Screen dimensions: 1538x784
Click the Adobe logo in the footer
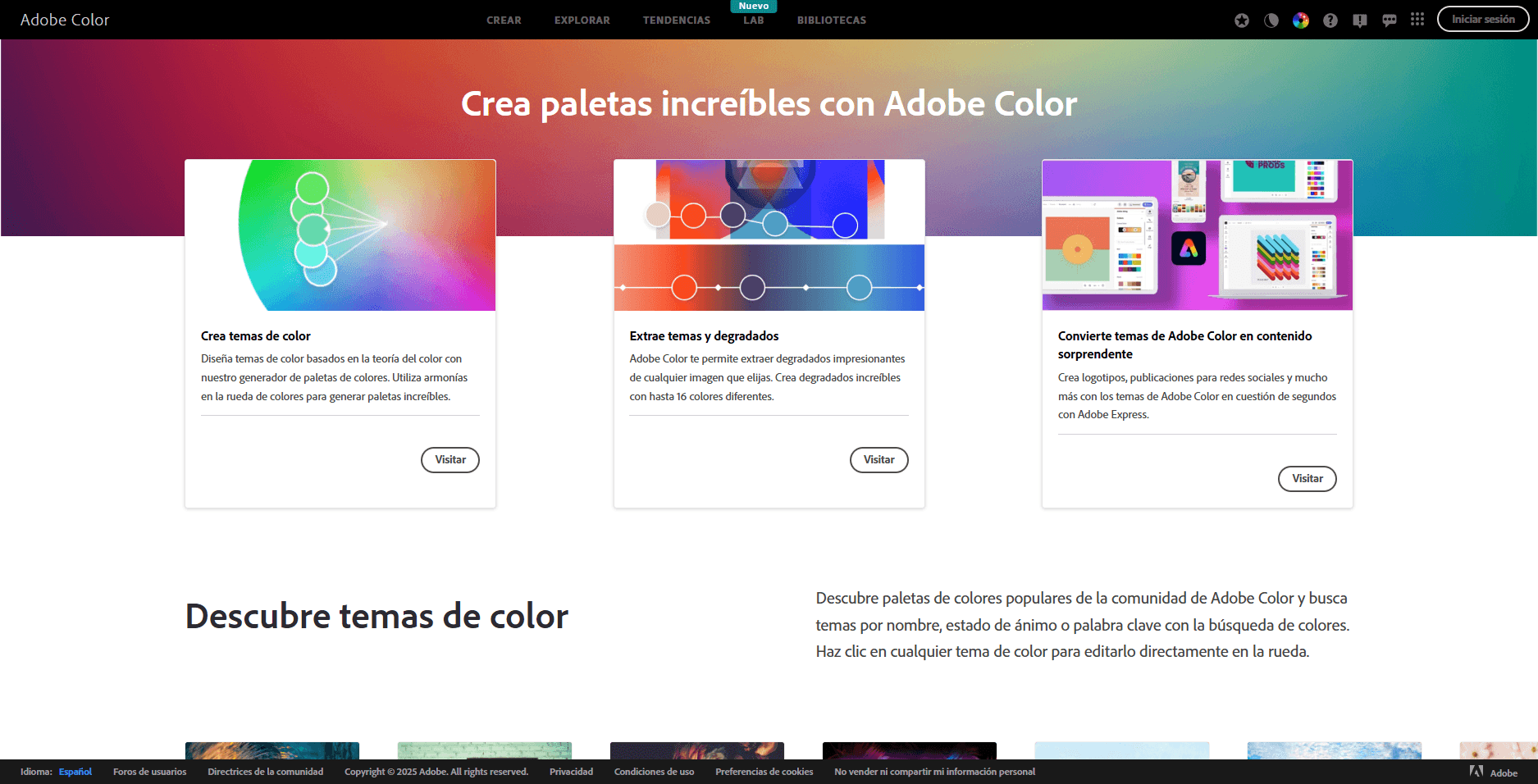pos(1494,772)
